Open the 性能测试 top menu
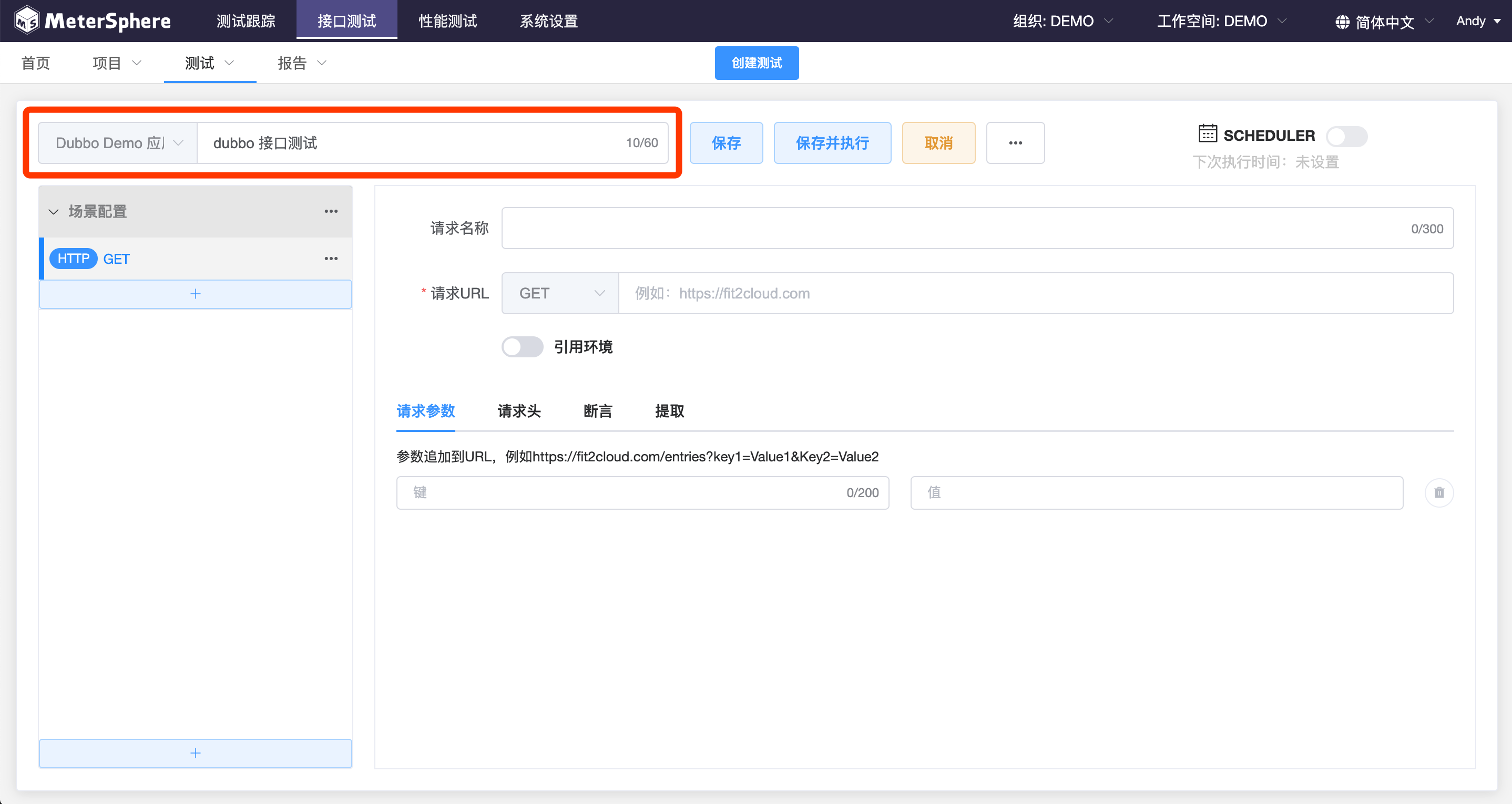The width and height of the screenshot is (1512, 804). 447,21
